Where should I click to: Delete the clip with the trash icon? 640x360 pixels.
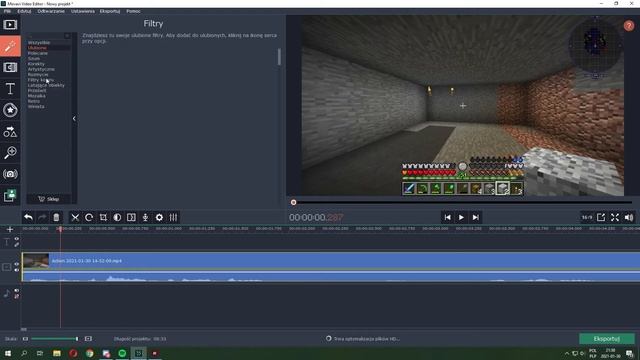pos(56,217)
